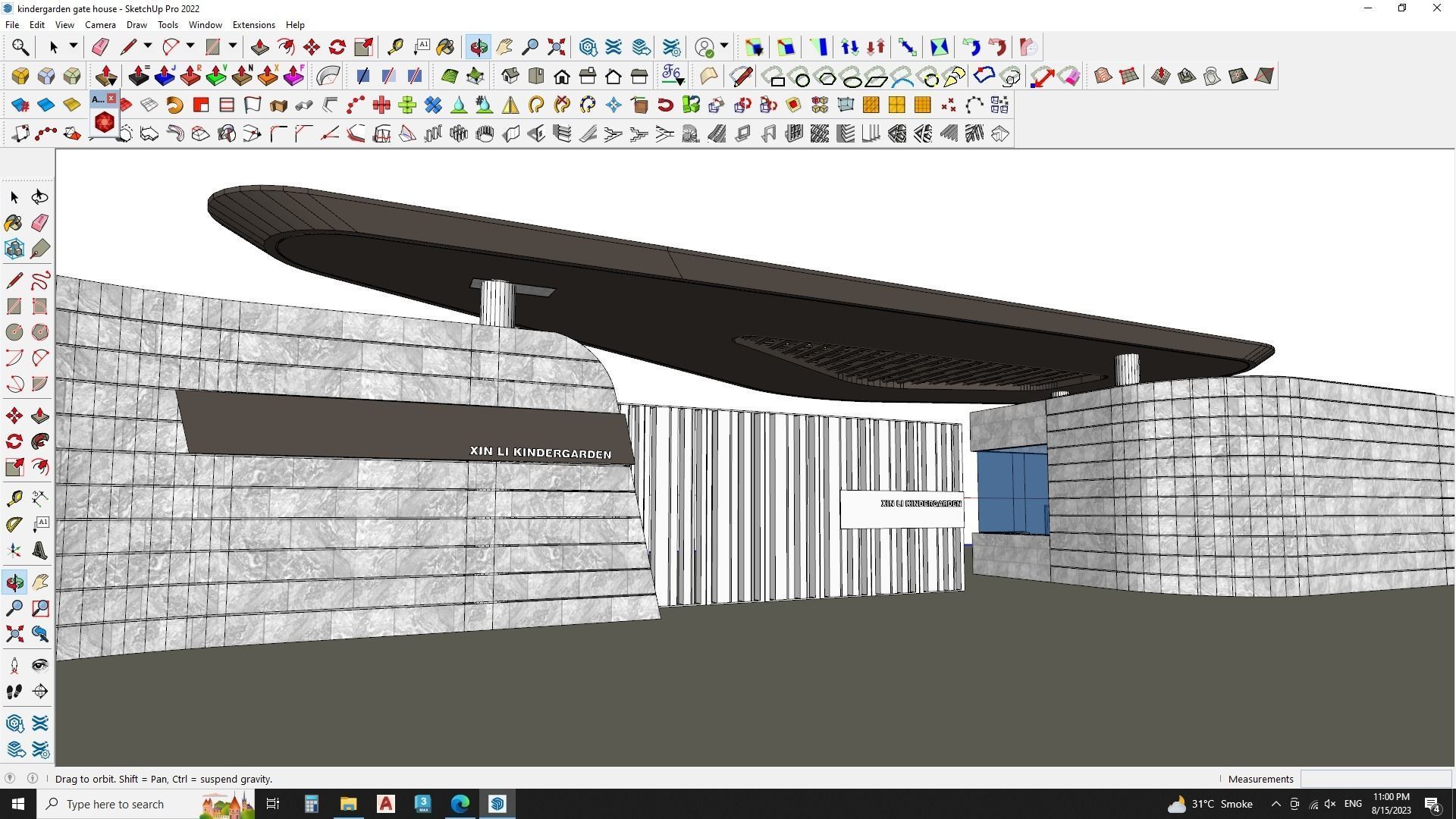Toggle the Orbit tool in top toolbar
This screenshot has width=1456, height=819.
[x=479, y=47]
